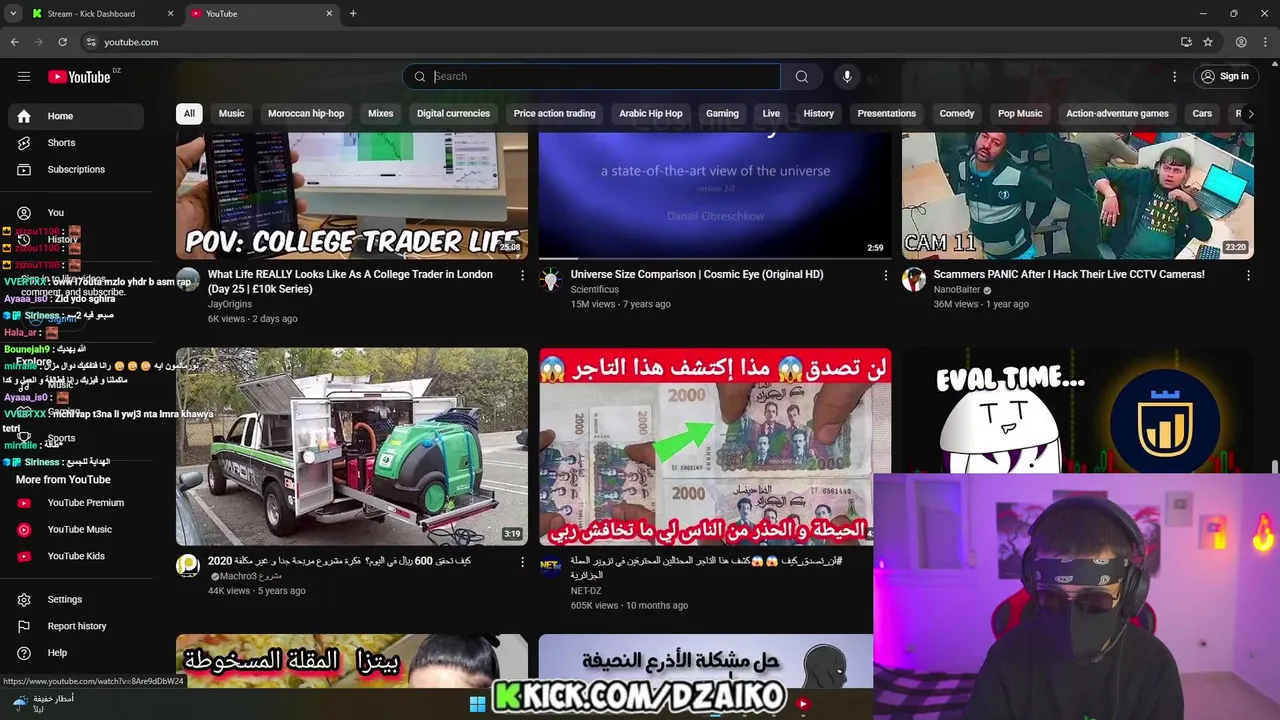Start voice search with the microphone icon
The image size is (1280, 720).
coord(847,76)
